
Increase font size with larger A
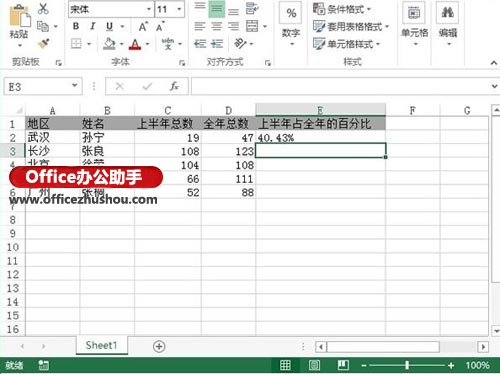click(x=143, y=26)
